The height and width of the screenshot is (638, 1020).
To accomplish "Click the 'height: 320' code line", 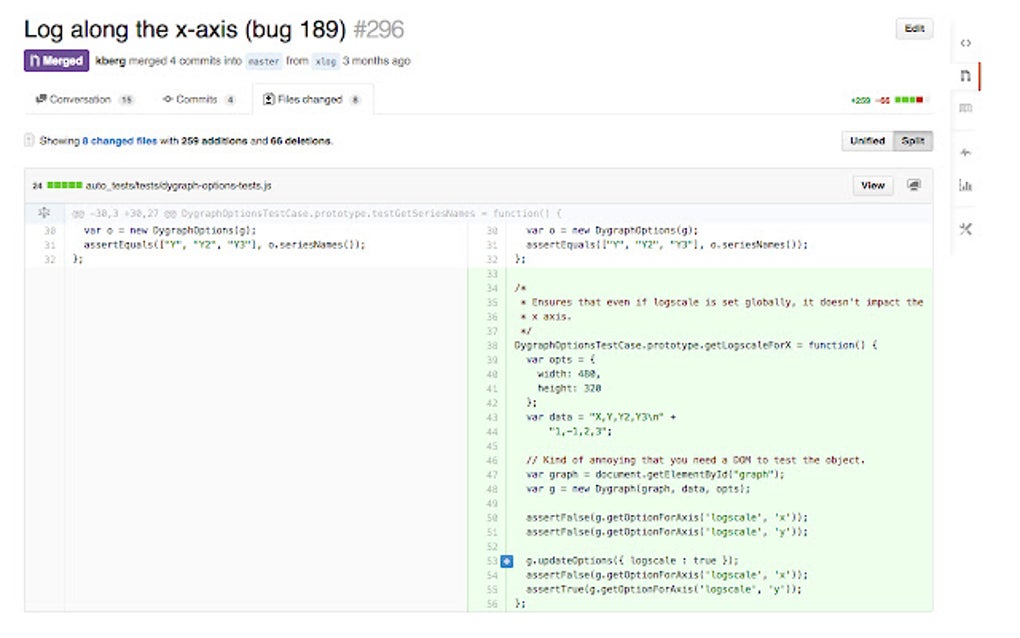I will coord(569,388).
